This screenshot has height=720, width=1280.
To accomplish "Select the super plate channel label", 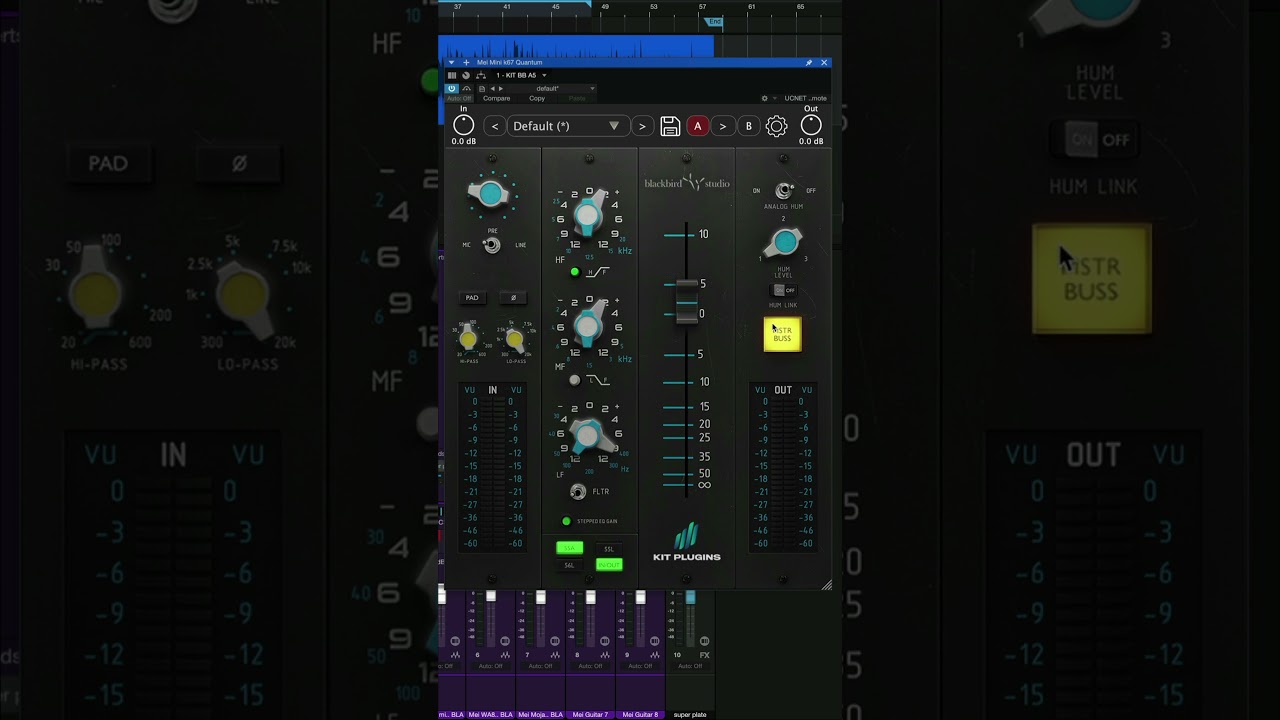I will pyautogui.click(x=690, y=715).
